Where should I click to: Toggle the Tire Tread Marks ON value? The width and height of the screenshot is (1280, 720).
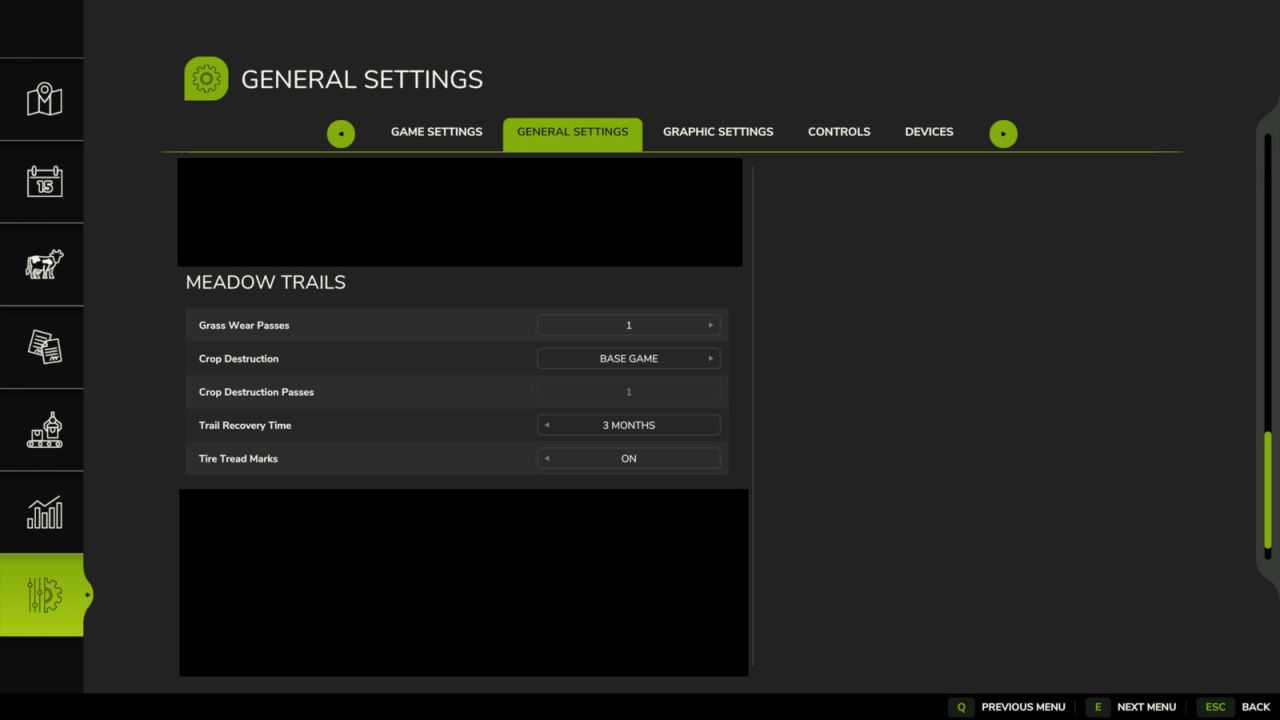pos(628,458)
